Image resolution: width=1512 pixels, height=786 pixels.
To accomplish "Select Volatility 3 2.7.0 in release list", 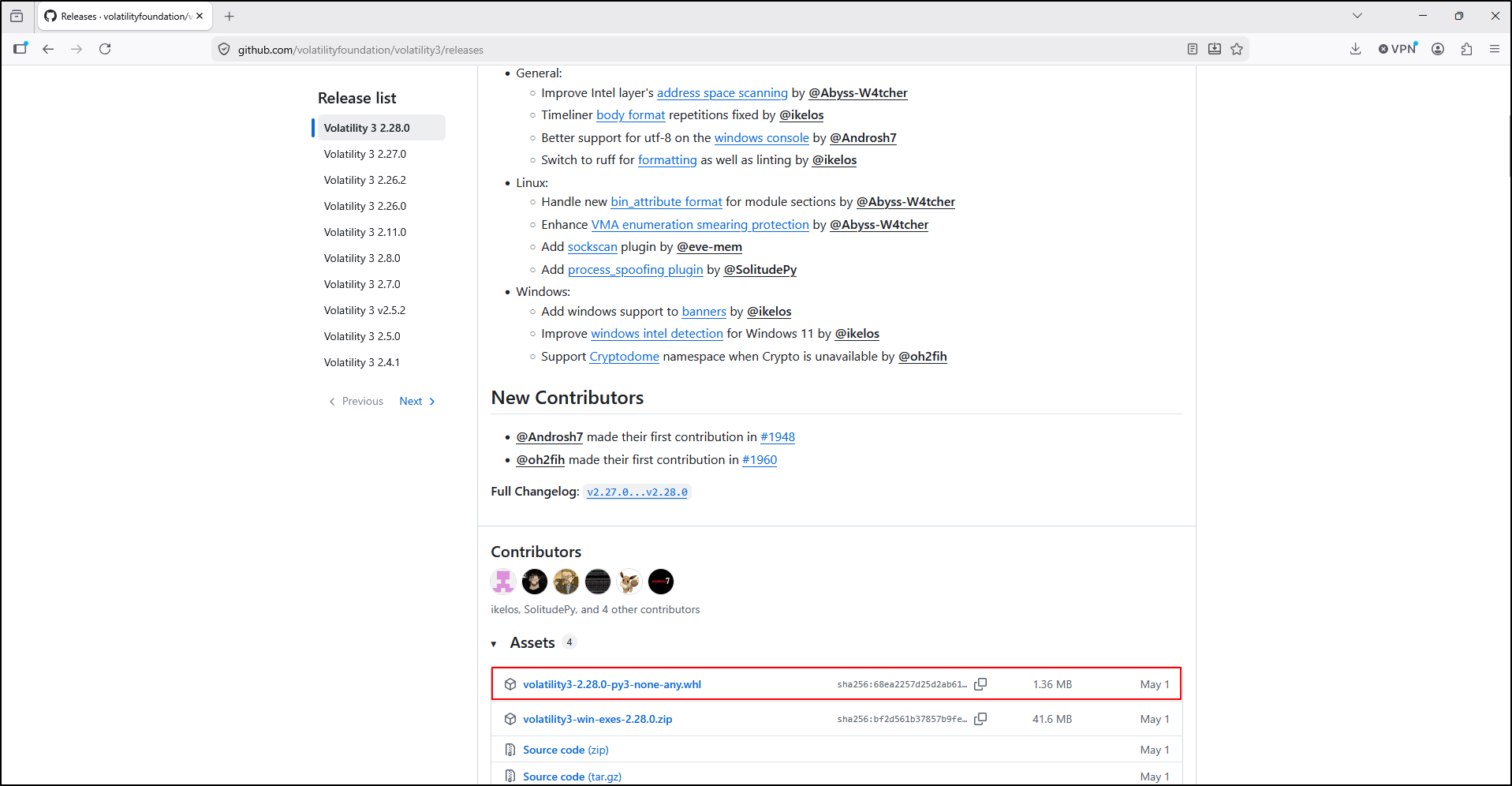I will pyautogui.click(x=362, y=284).
